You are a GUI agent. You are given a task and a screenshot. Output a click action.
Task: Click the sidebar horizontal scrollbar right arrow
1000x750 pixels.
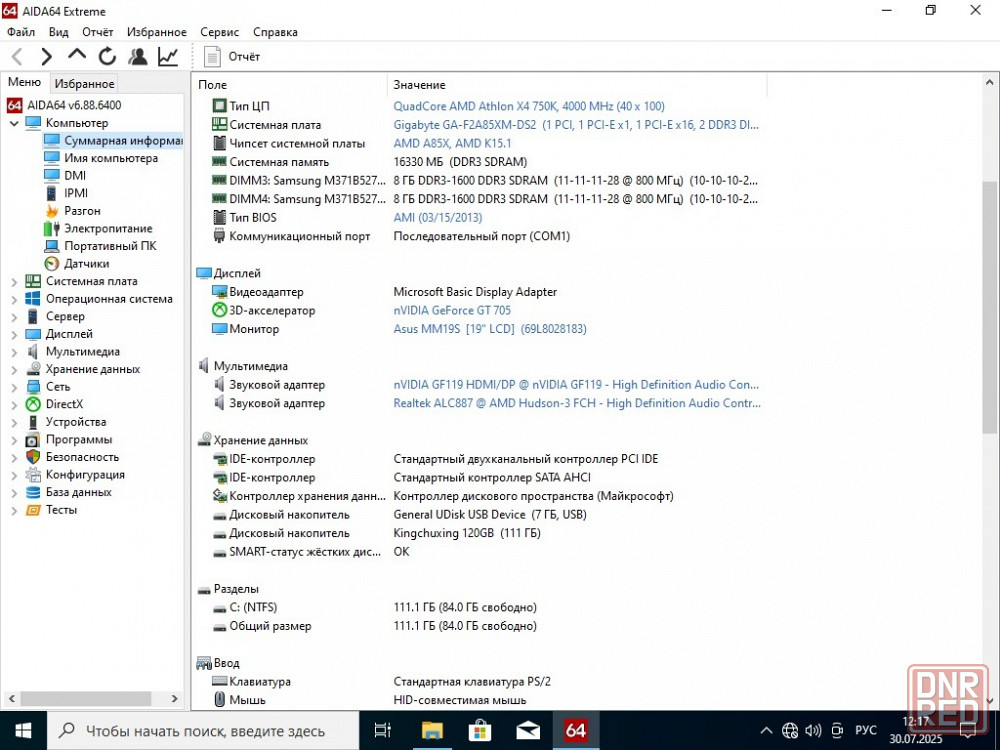click(175, 698)
